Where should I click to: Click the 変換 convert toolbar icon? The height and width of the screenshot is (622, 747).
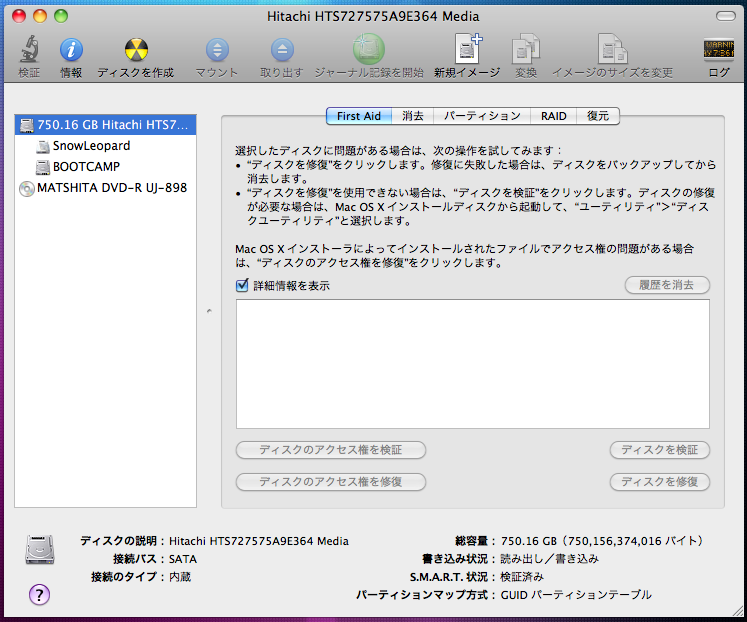(x=525, y=49)
